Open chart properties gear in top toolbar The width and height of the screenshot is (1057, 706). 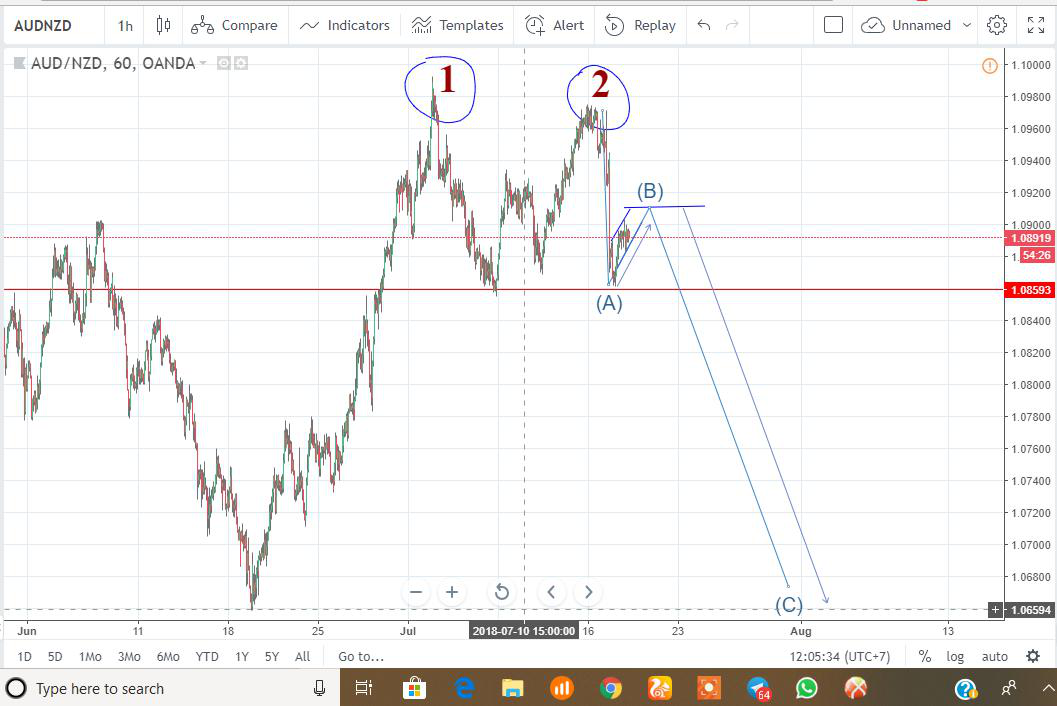pyautogui.click(x=996, y=26)
